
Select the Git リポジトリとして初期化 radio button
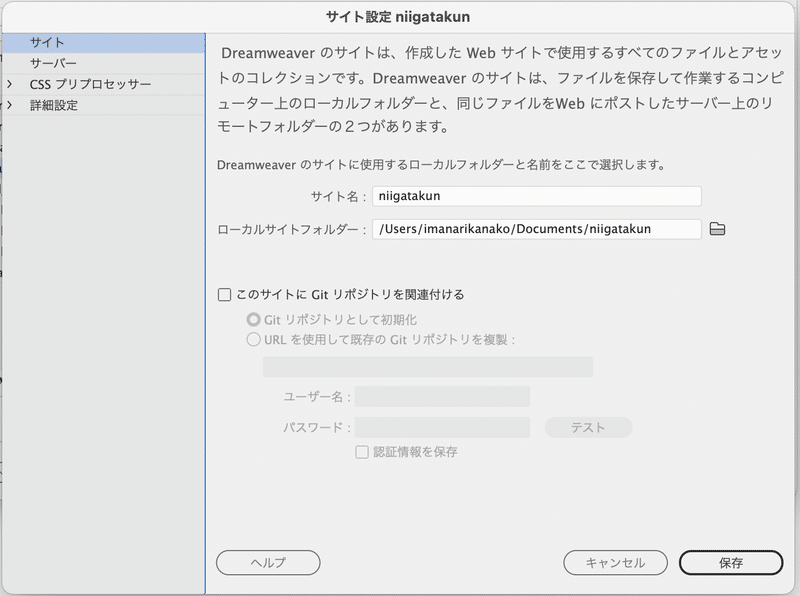(254, 320)
